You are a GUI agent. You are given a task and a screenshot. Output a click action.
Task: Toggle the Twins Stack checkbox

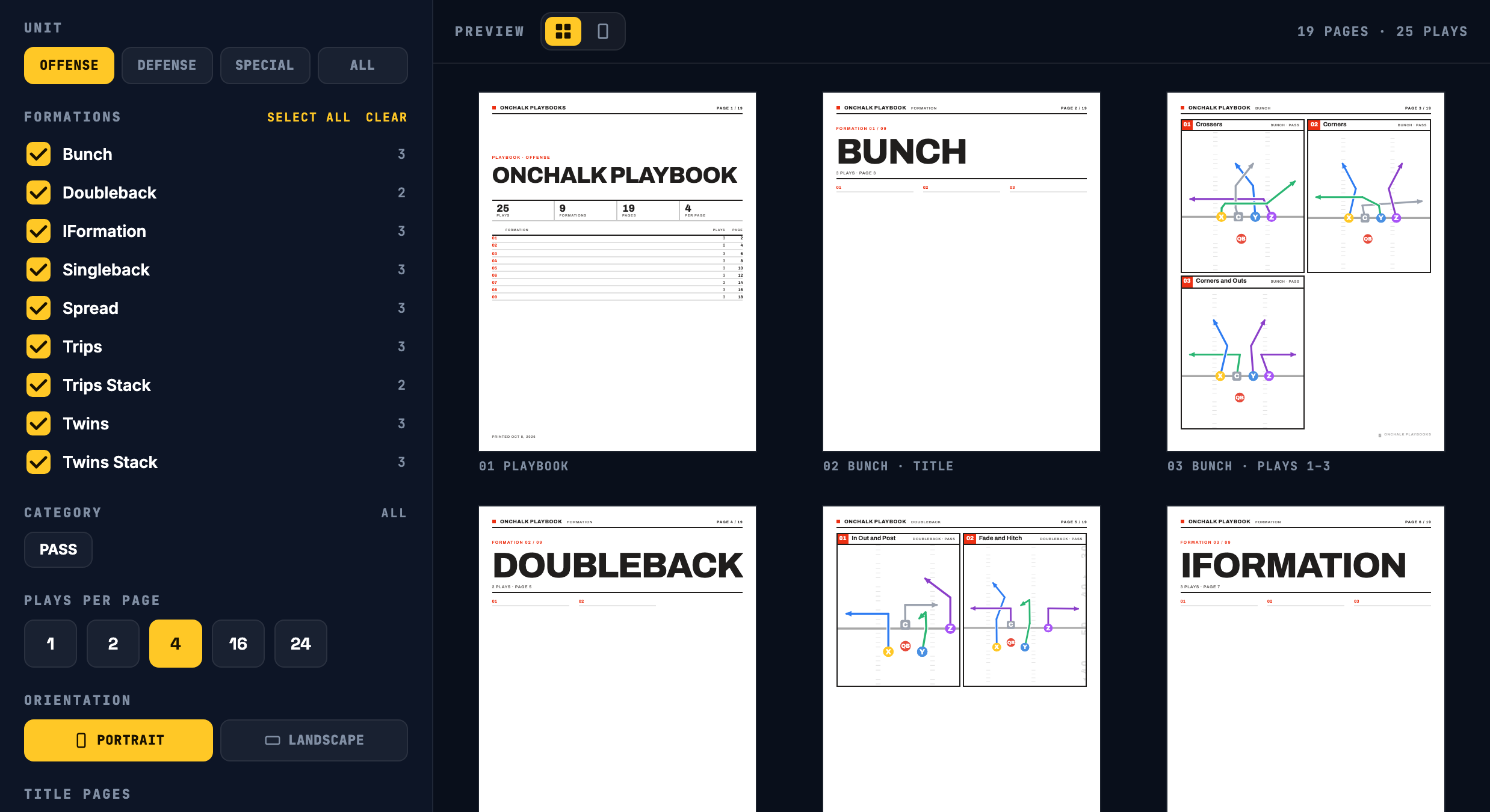(x=39, y=462)
